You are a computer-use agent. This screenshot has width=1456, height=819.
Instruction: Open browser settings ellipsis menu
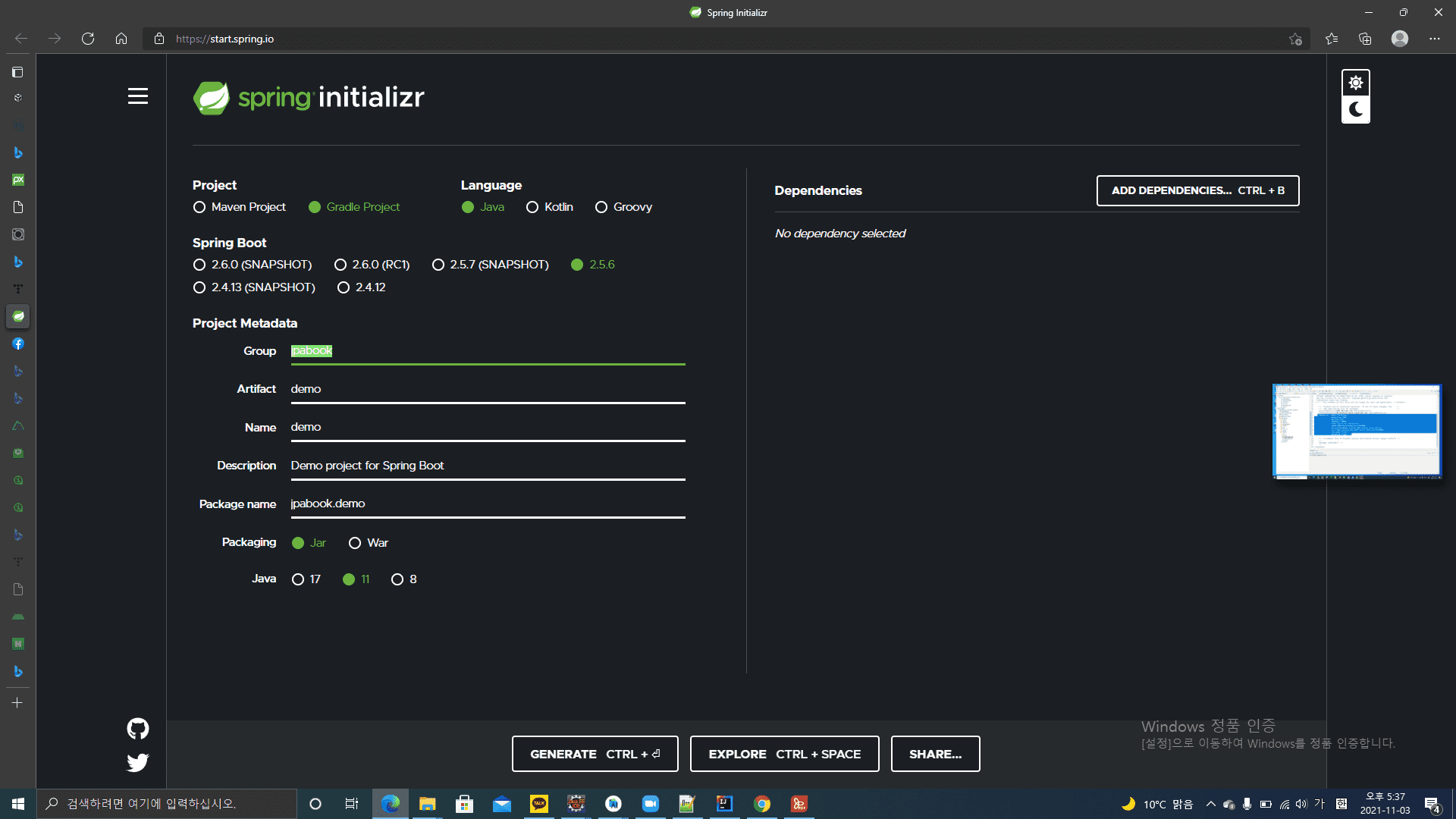click(1435, 39)
